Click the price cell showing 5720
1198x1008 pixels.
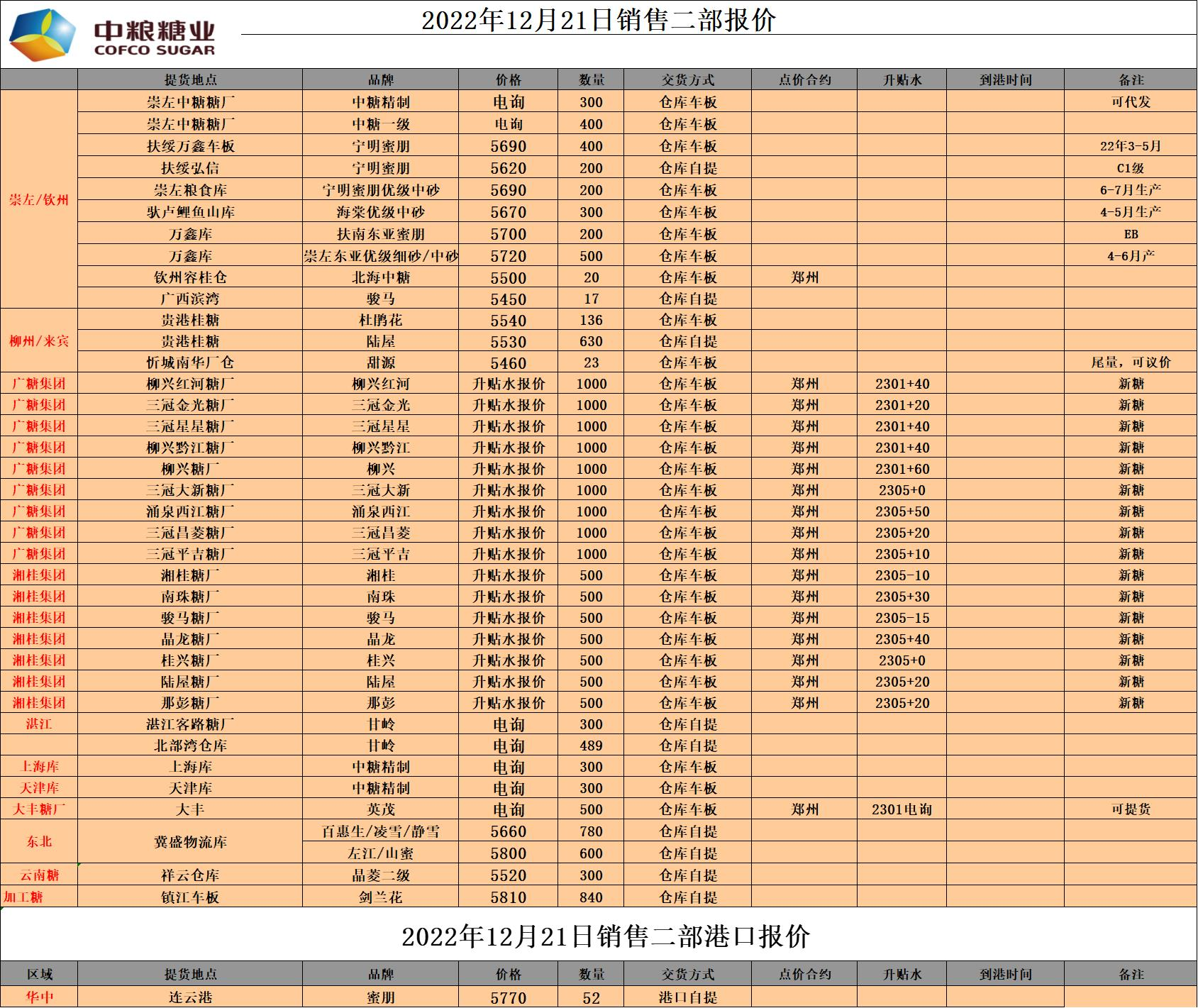coord(508,256)
